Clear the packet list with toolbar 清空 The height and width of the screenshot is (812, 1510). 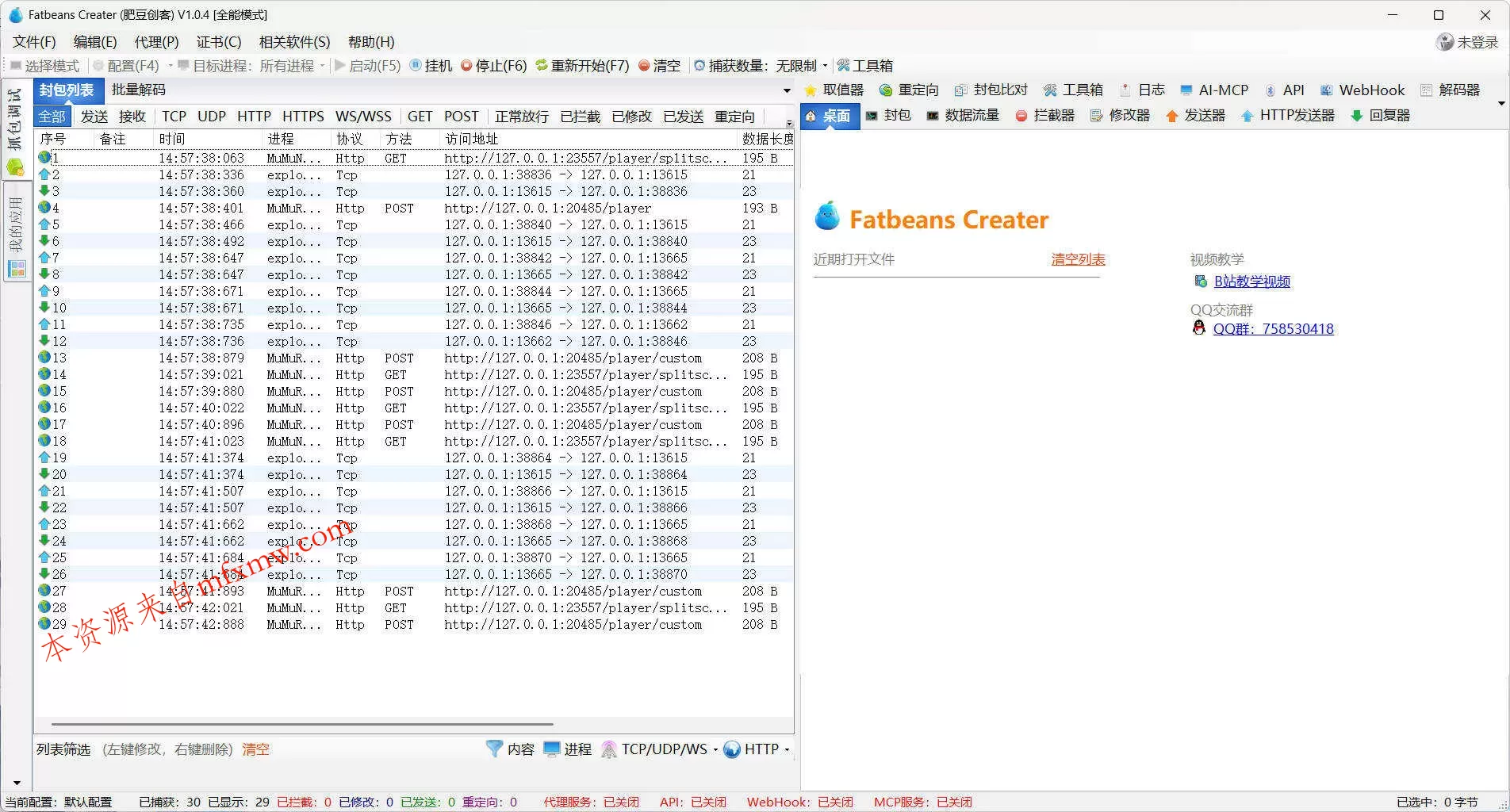tap(659, 66)
